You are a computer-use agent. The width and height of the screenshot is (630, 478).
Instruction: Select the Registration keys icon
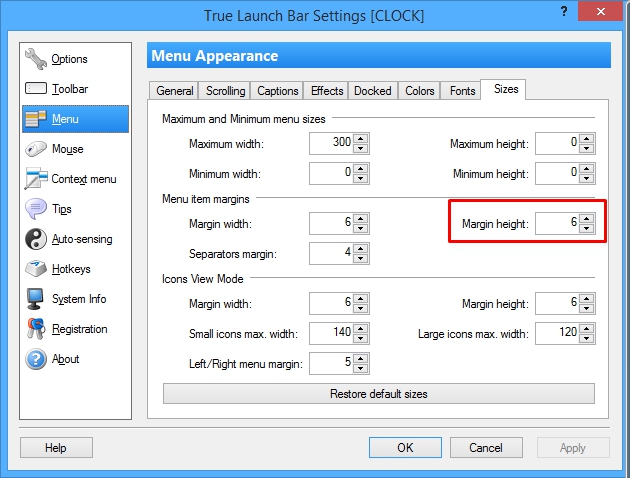coord(36,329)
